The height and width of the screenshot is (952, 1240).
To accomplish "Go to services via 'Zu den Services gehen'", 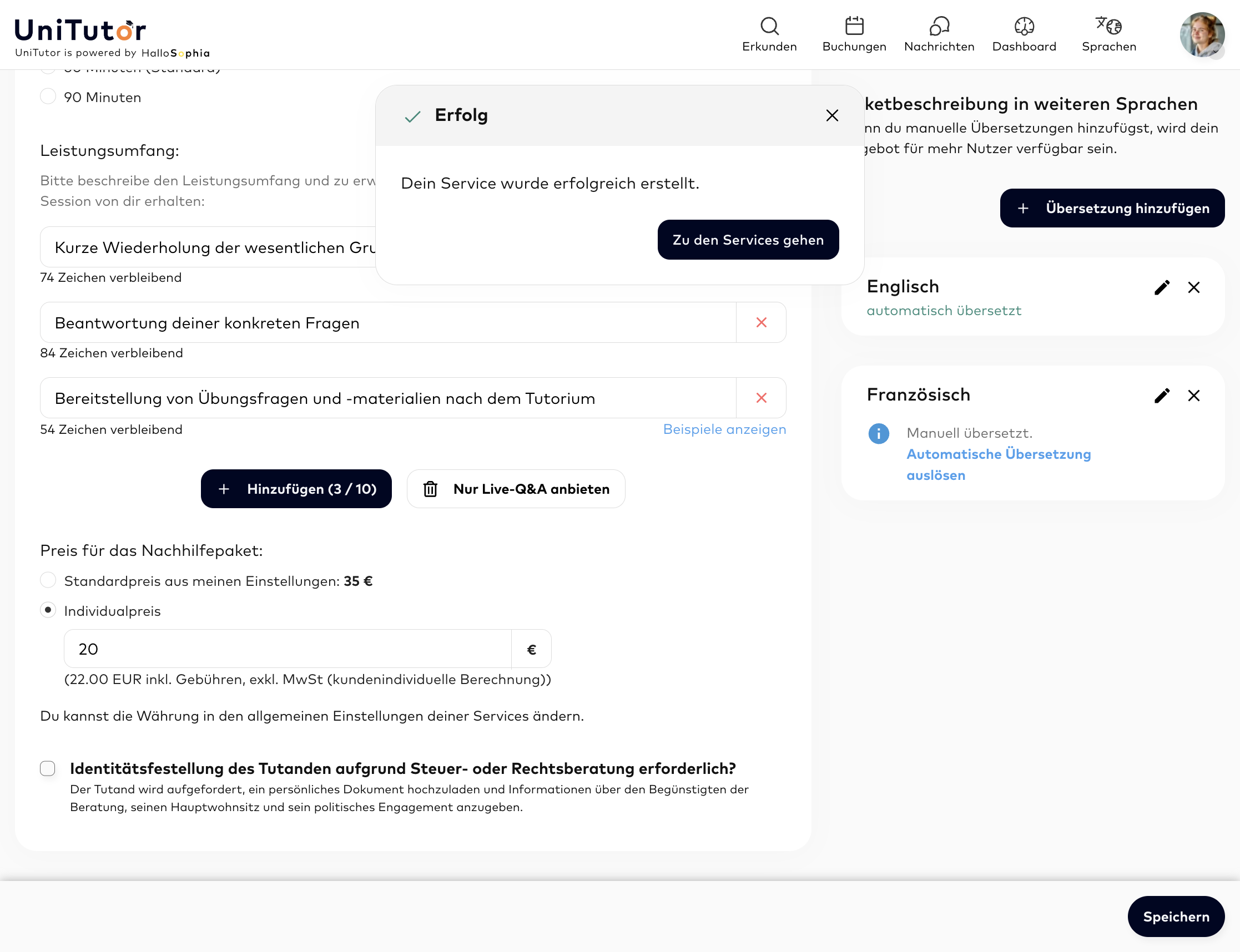I will pos(748,240).
